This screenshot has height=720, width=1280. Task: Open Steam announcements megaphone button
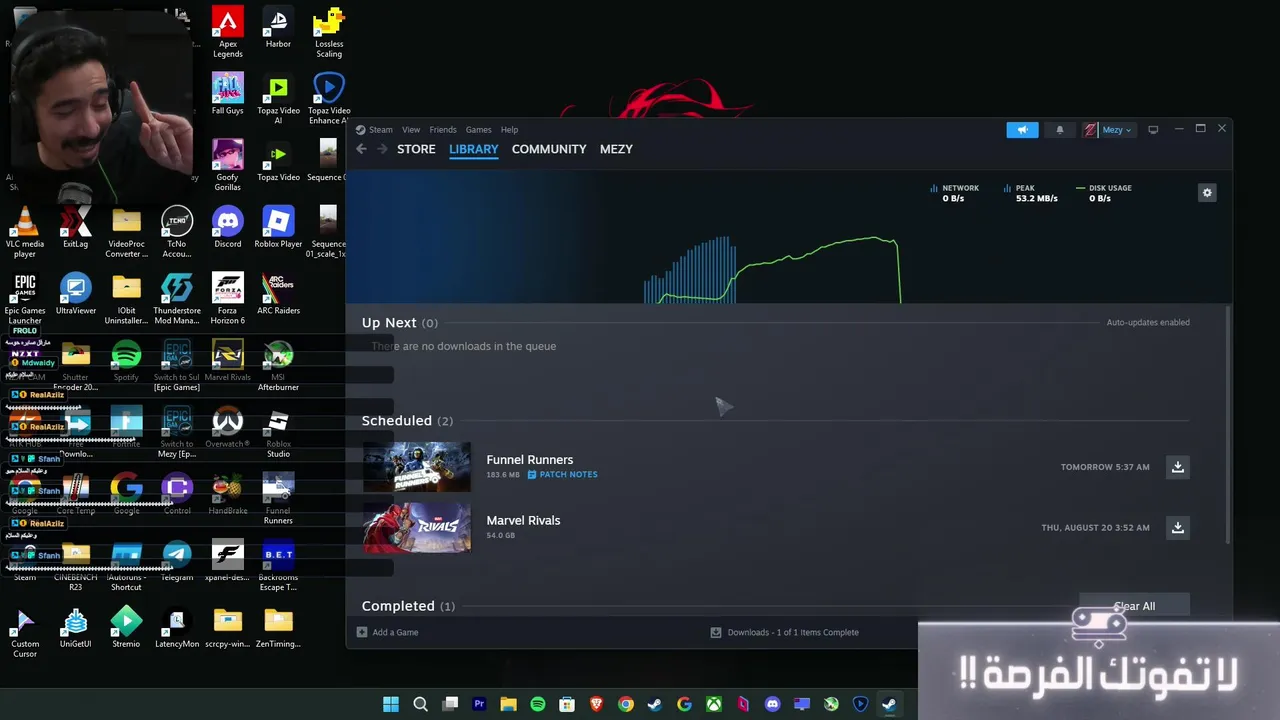1022,130
